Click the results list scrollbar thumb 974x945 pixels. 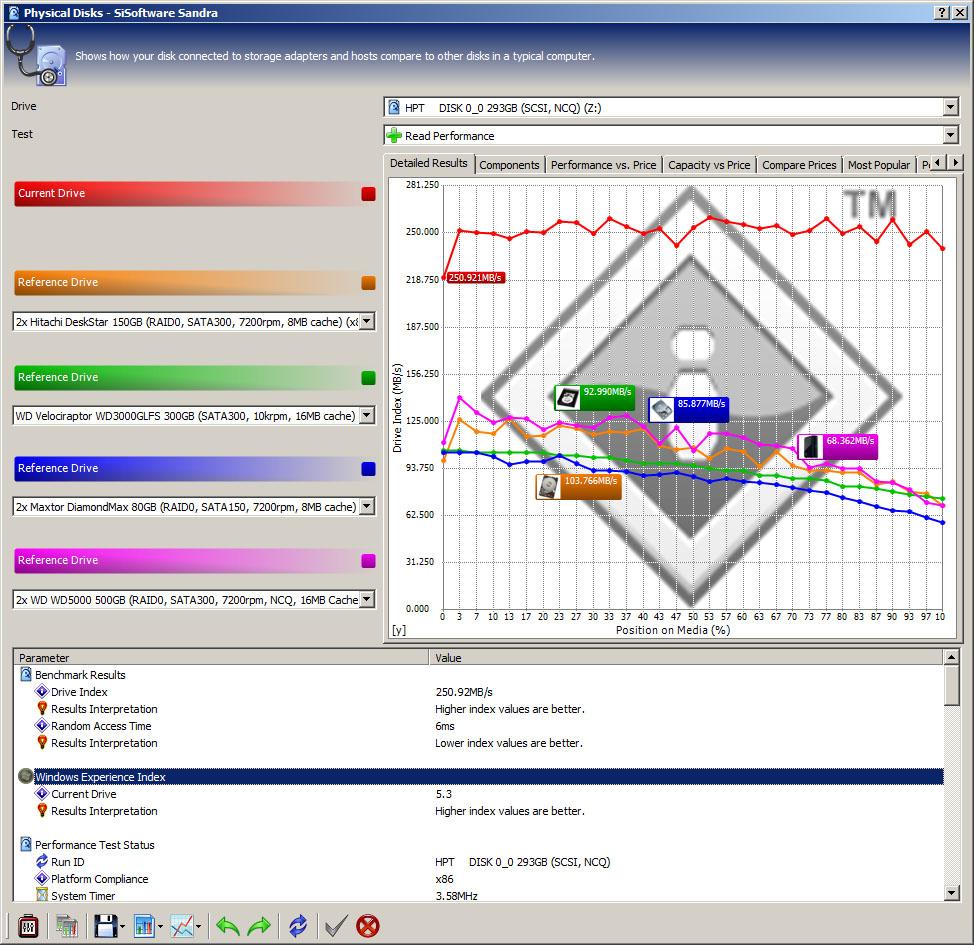pyautogui.click(x=951, y=685)
